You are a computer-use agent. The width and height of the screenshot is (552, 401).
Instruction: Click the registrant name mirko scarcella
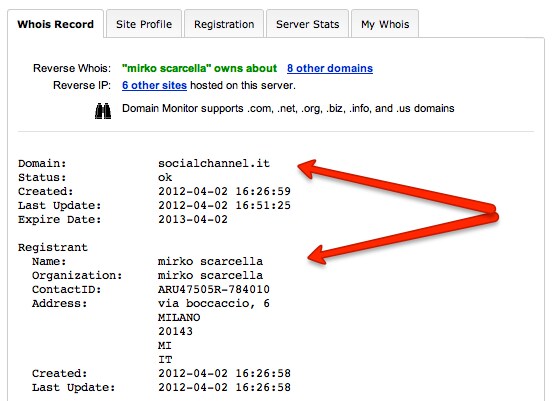pyautogui.click(x=210, y=261)
